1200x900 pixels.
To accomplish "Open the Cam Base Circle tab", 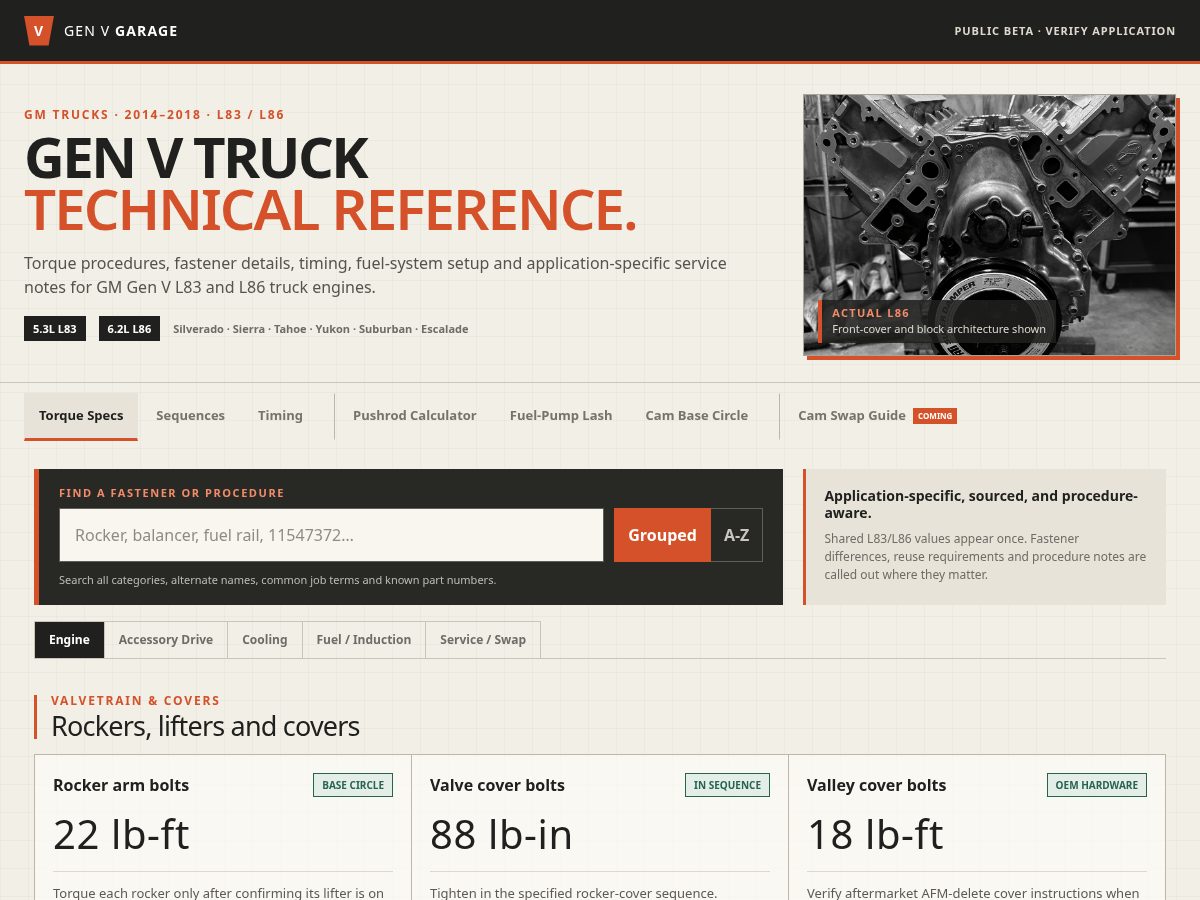I will click(696, 416).
